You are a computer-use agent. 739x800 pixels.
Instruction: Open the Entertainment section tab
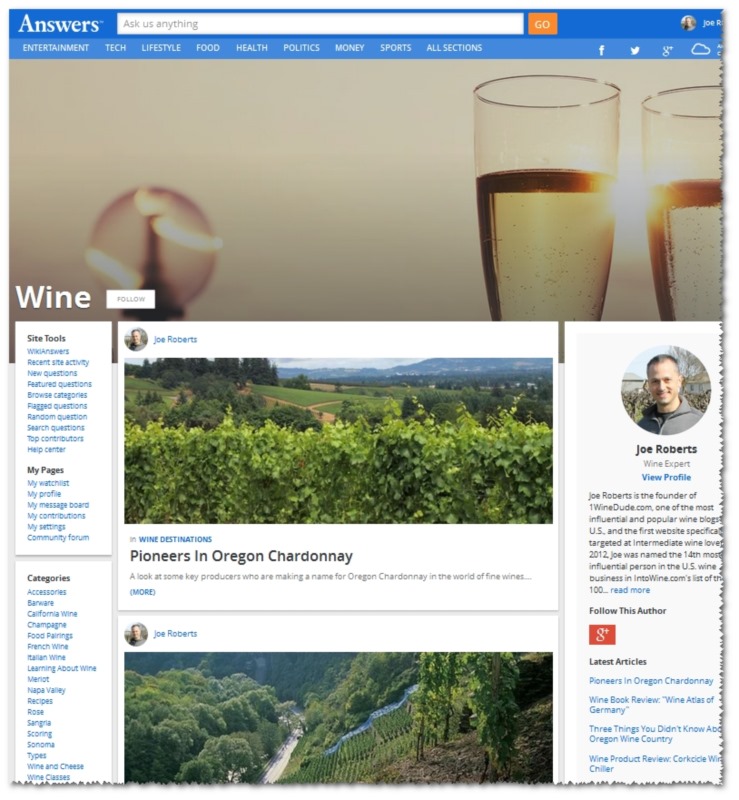pos(56,48)
